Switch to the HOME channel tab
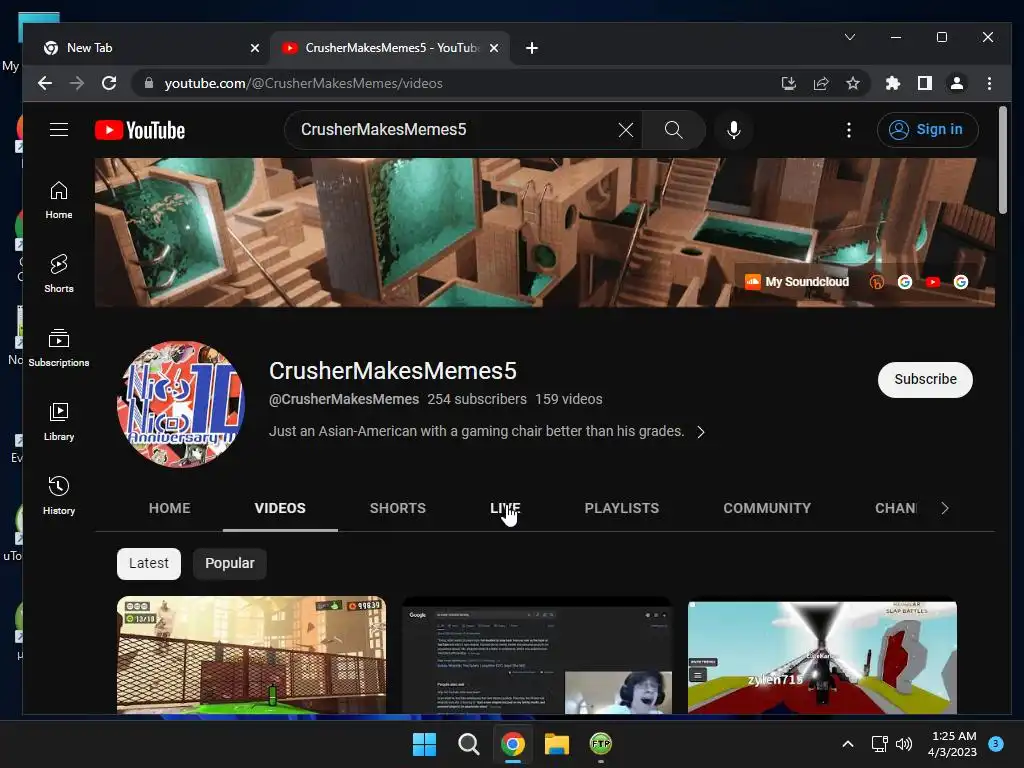This screenshot has width=1024, height=768. click(x=170, y=508)
